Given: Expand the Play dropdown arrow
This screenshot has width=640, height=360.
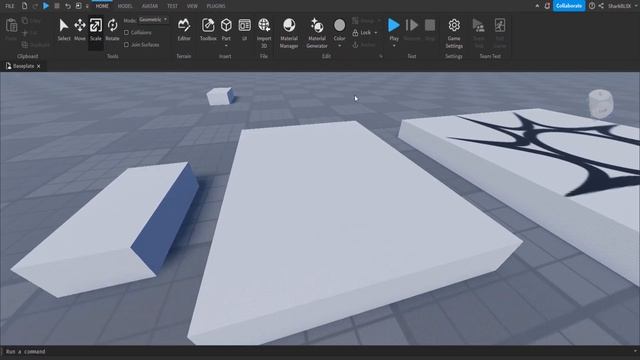Looking at the screenshot, I should pos(393,46).
